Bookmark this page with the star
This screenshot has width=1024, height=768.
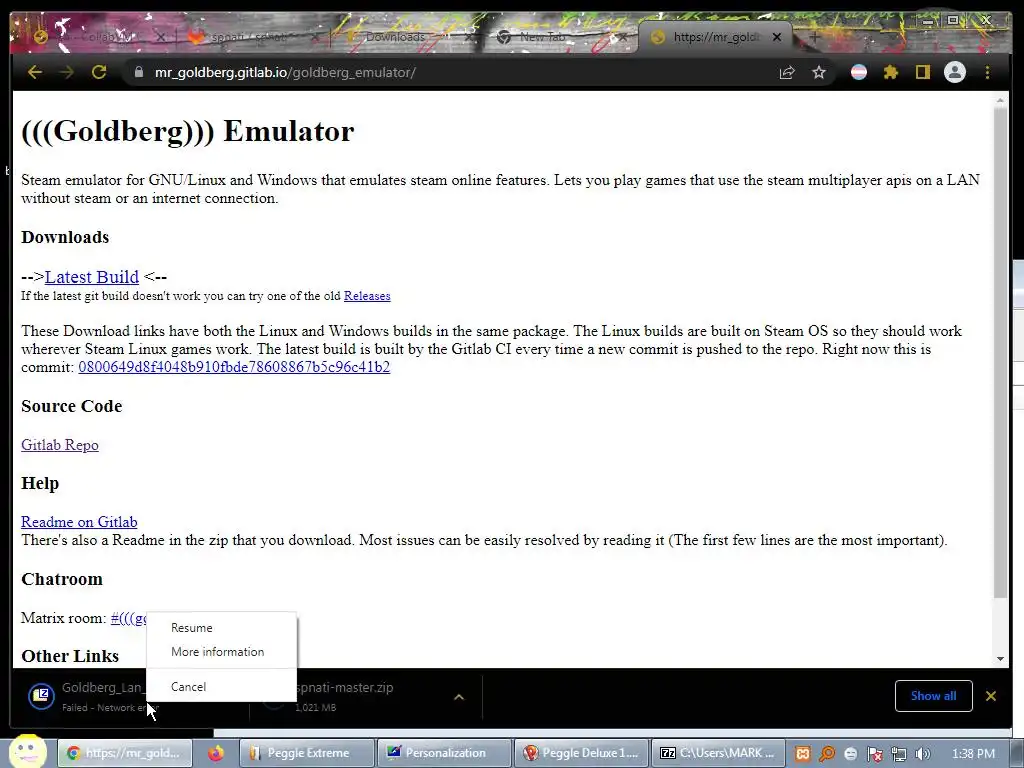coord(819,72)
